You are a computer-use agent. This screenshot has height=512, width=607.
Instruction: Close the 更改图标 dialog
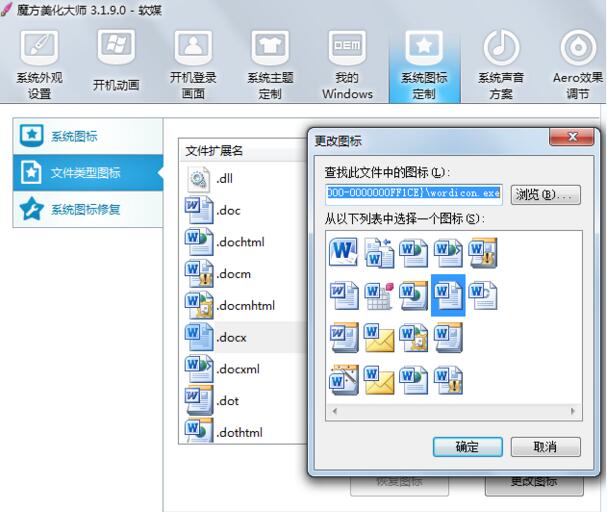pos(572,137)
